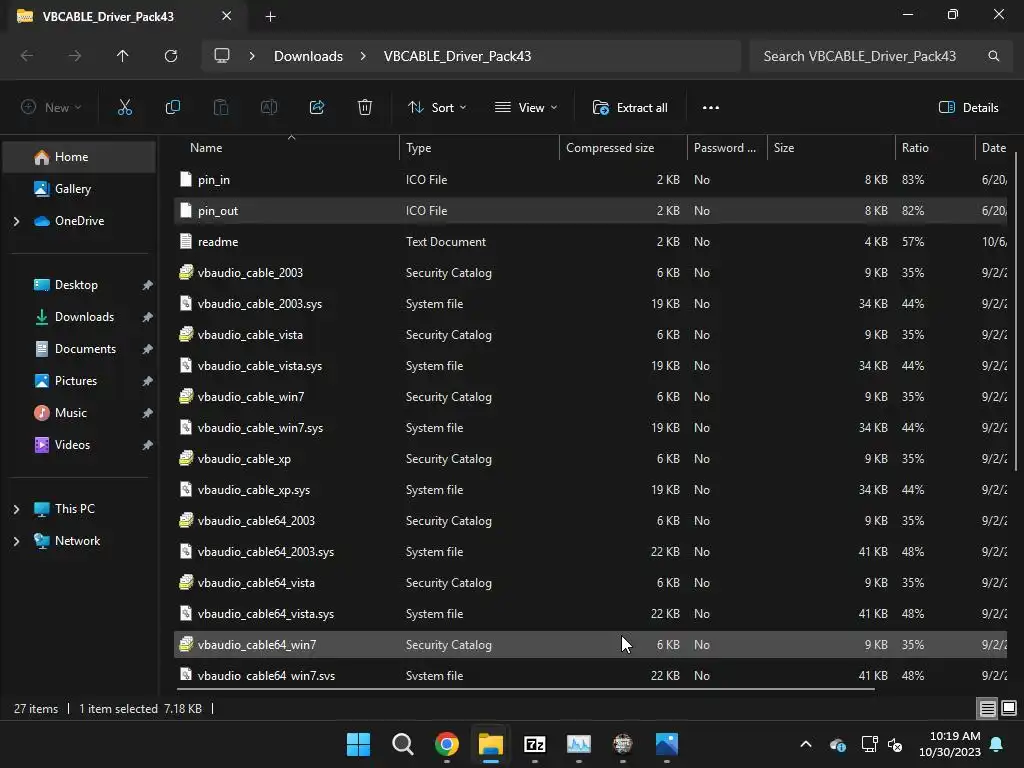This screenshot has height=768, width=1024.
Task: Click the muted volume tray icon
Action: (895, 744)
